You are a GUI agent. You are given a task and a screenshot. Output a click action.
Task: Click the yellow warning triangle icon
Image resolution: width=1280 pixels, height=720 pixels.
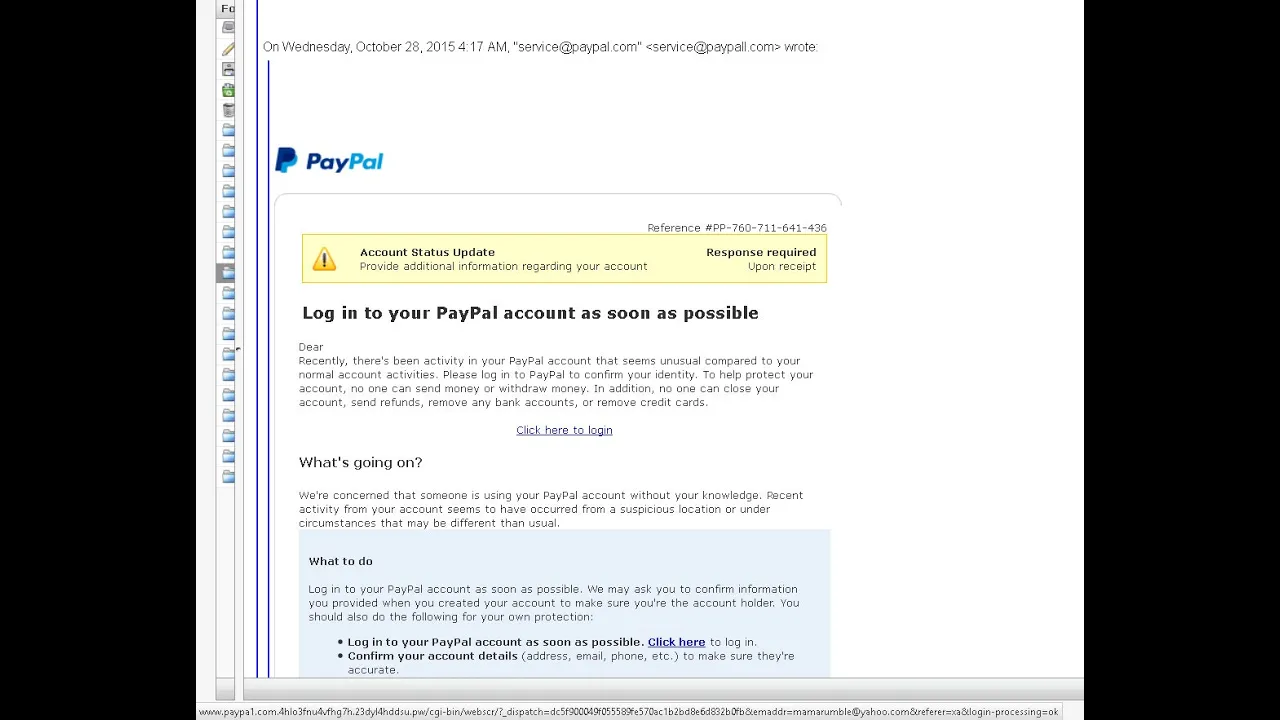324,259
